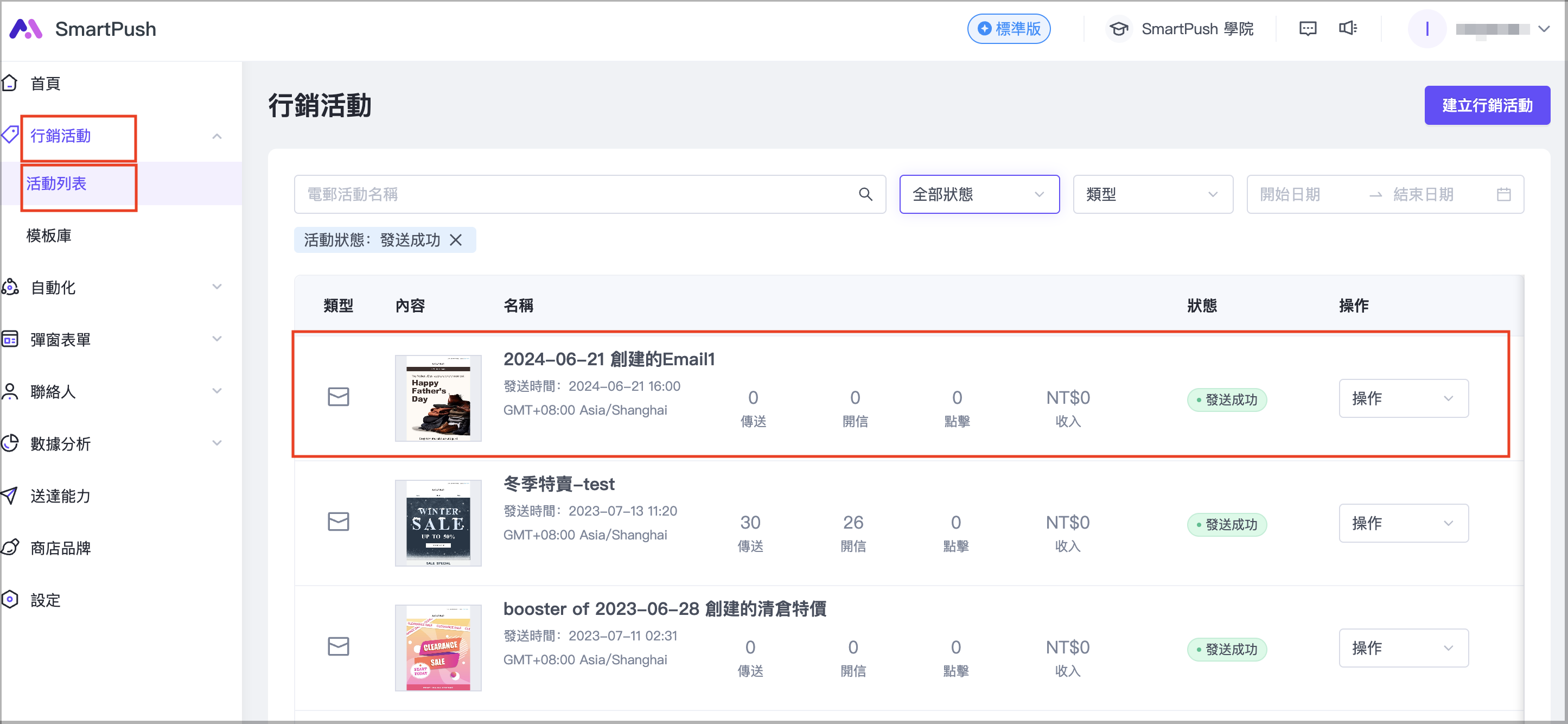Remove the 發送成功 status filter tag
The image size is (1568, 724).
(455, 240)
